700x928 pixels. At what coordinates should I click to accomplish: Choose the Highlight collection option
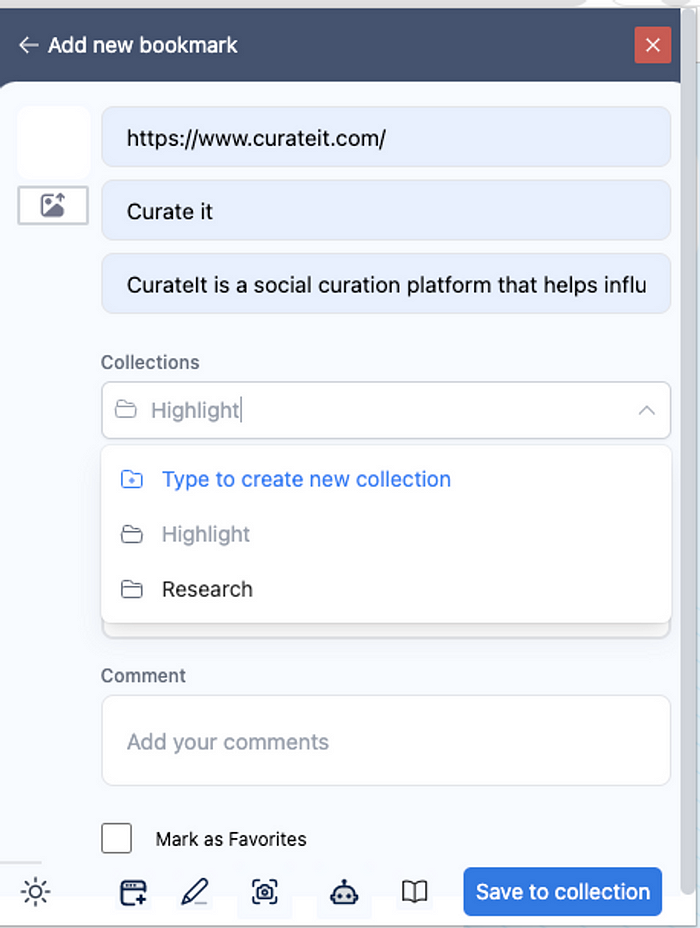click(x=386, y=534)
